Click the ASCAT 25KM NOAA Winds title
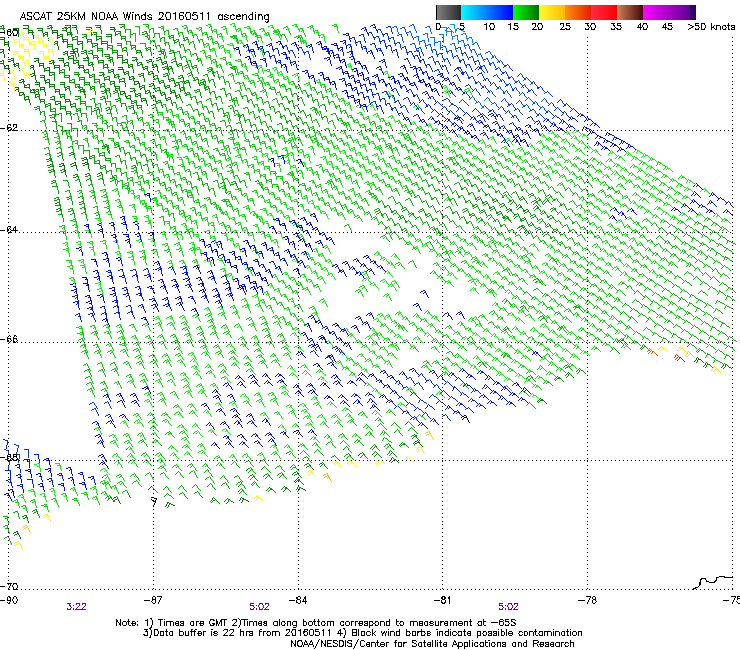 pyautogui.click(x=144, y=16)
